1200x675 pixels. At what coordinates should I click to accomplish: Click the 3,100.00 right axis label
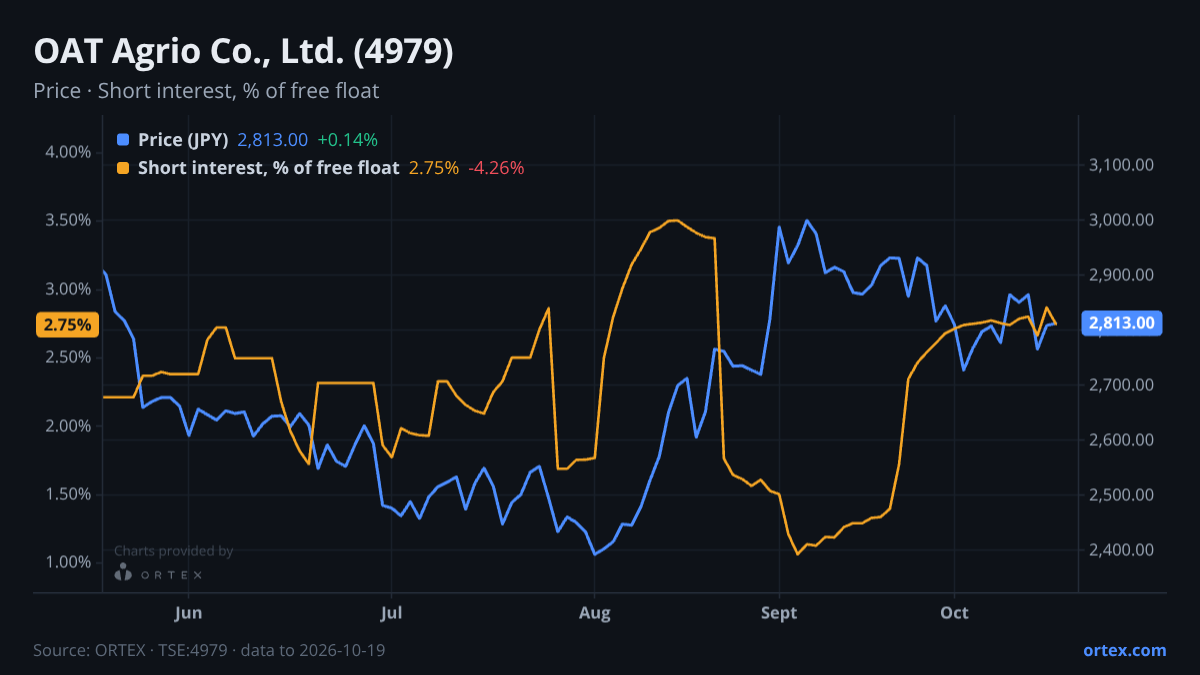pos(1121,165)
